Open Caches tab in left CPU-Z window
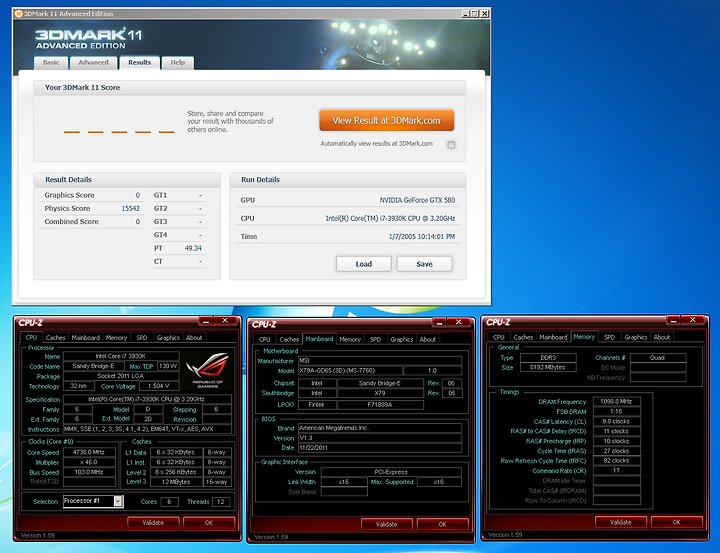The image size is (720, 553). click(x=56, y=337)
